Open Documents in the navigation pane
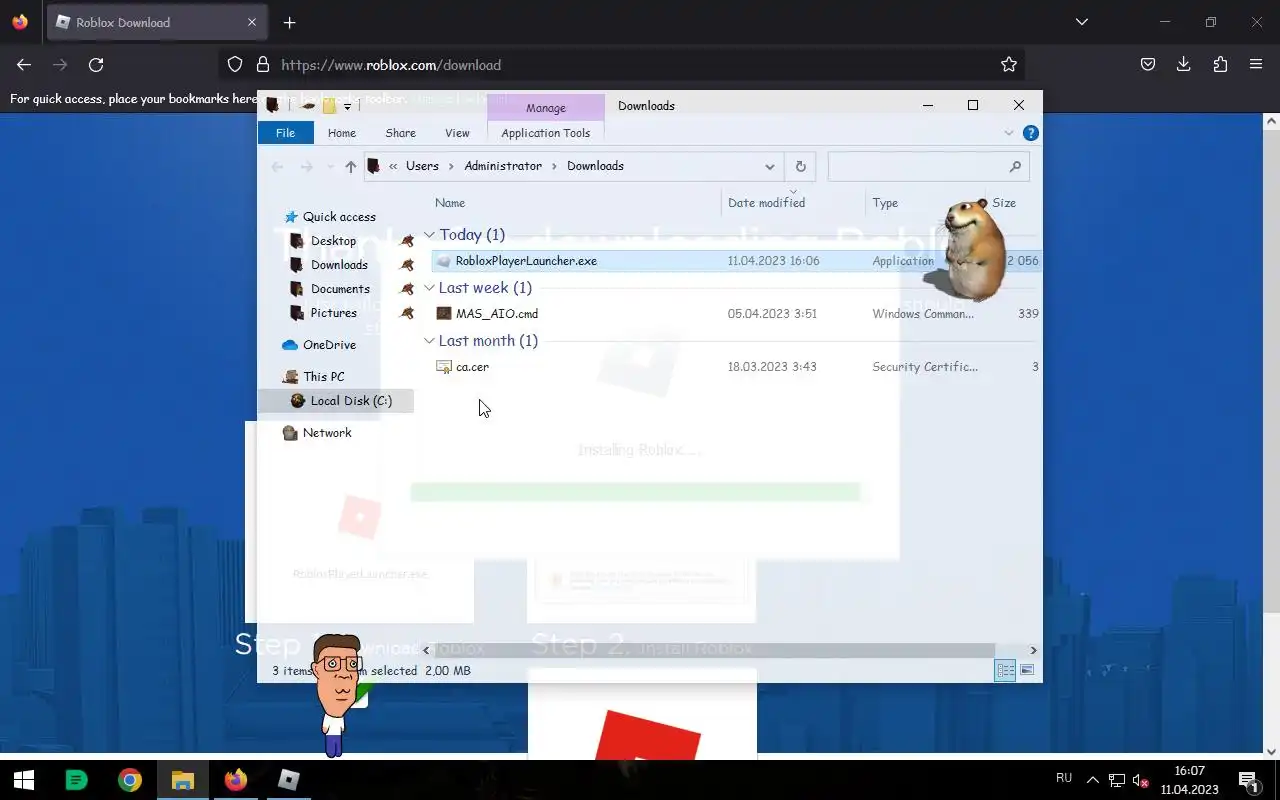 [x=340, y=289]
